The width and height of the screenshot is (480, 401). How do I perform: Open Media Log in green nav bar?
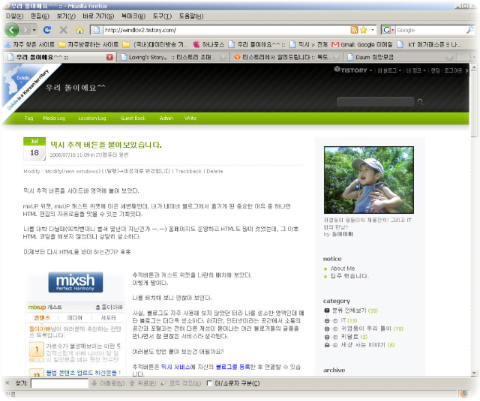(x=54, y=118)
